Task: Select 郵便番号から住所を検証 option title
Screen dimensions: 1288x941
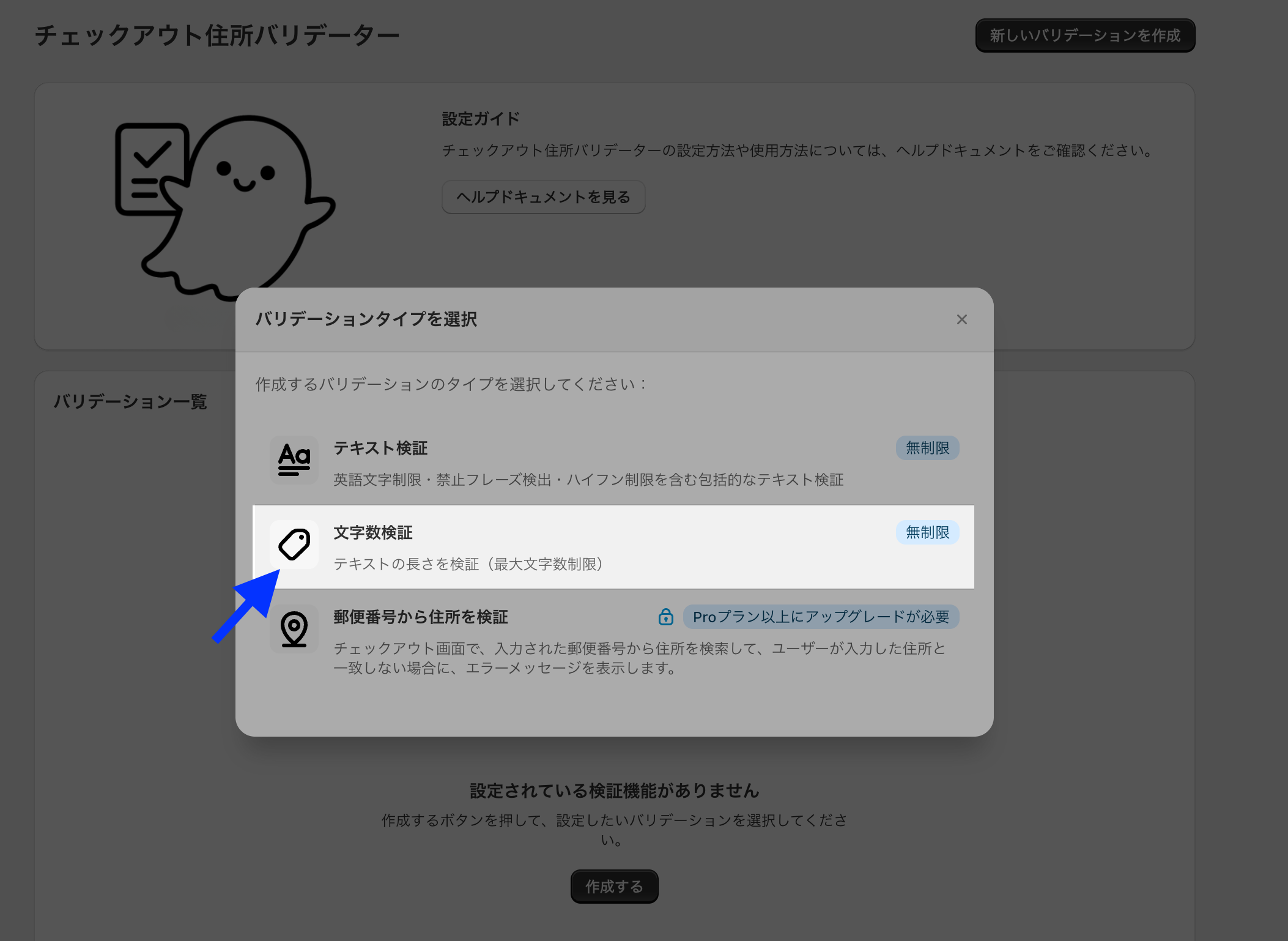Action: tap(421, 617)
